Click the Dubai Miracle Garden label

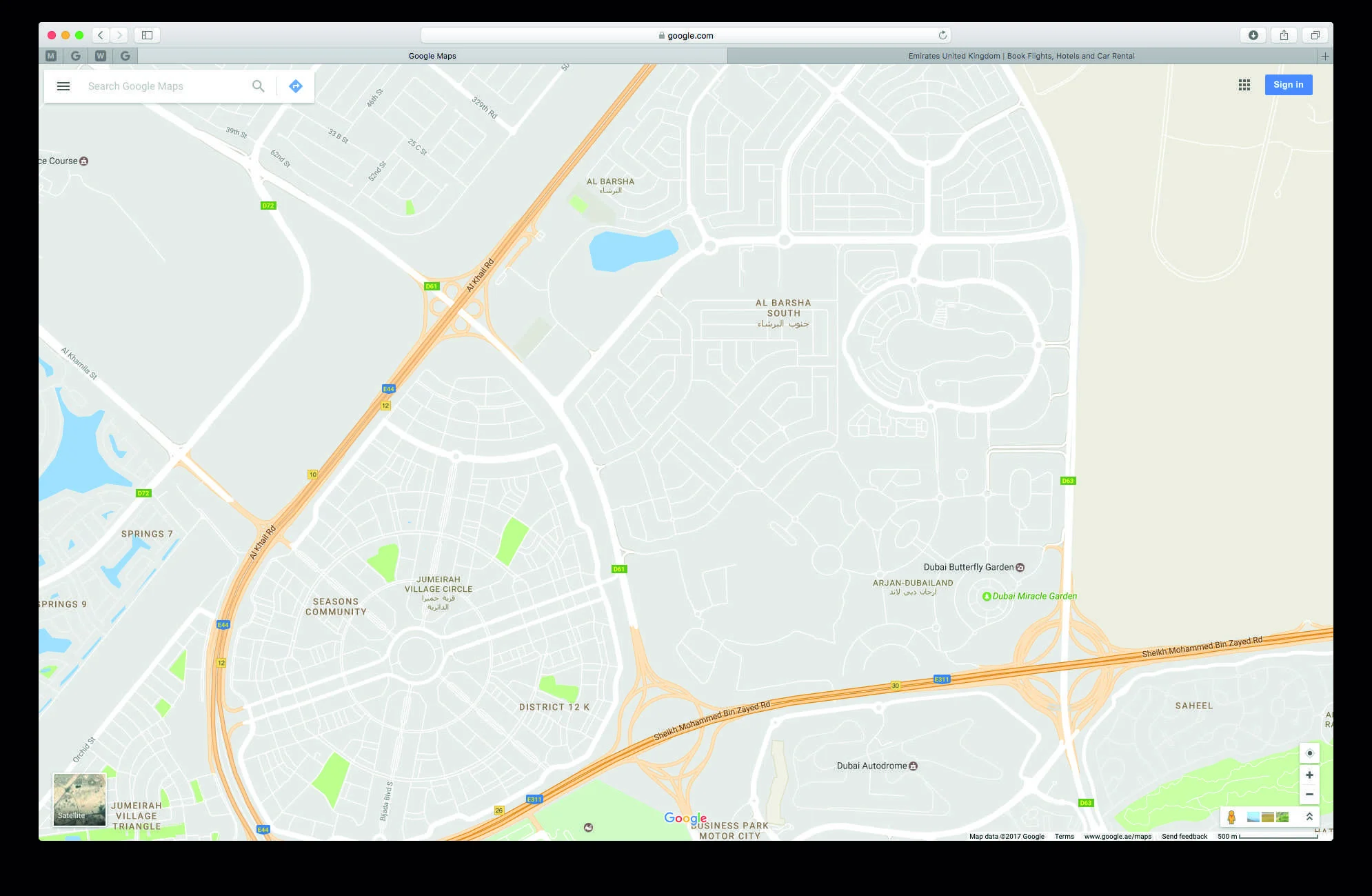point(1035,597)
